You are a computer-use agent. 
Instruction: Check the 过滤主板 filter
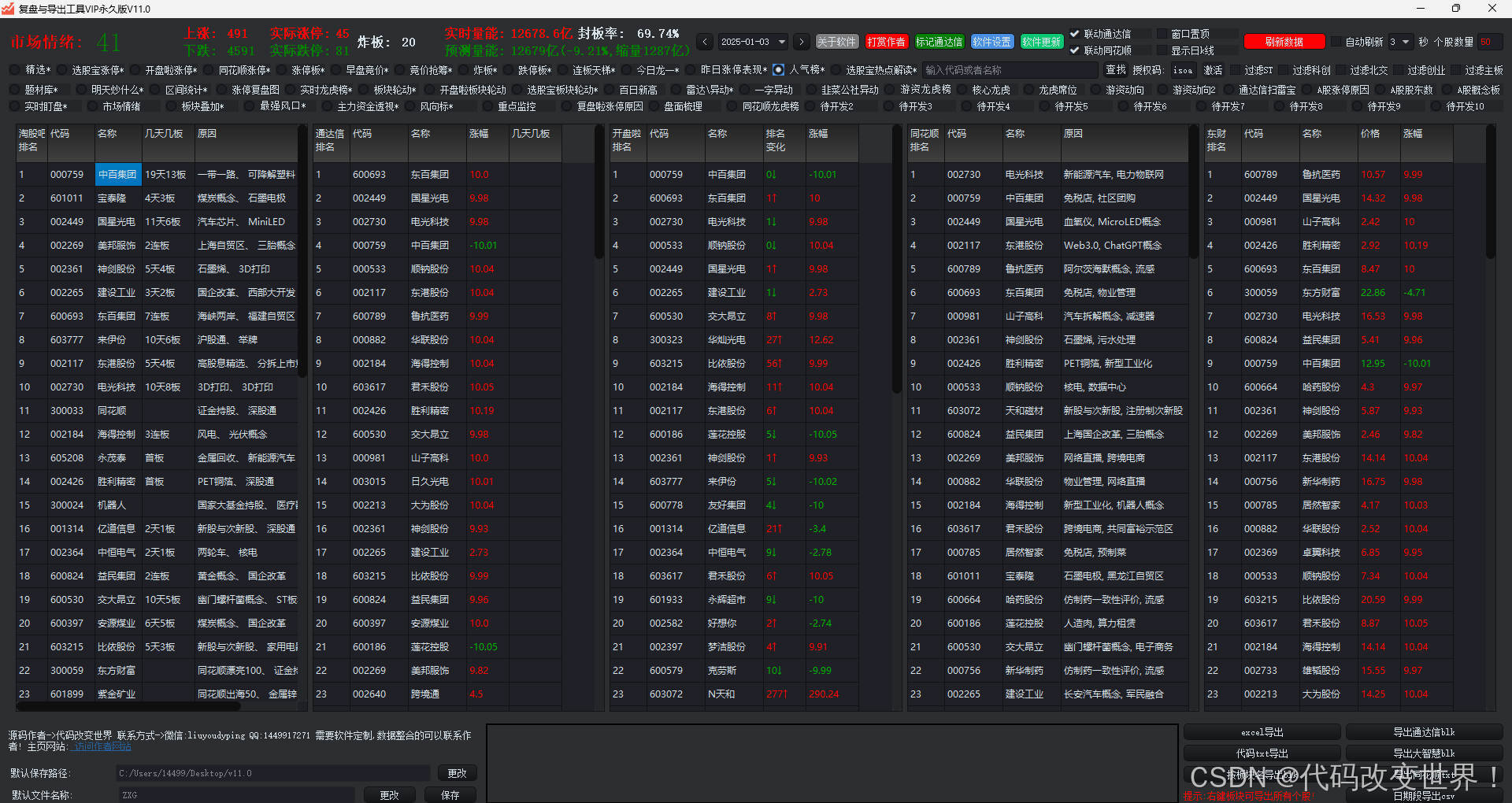pyautogui.click(x=1455, y=70)
